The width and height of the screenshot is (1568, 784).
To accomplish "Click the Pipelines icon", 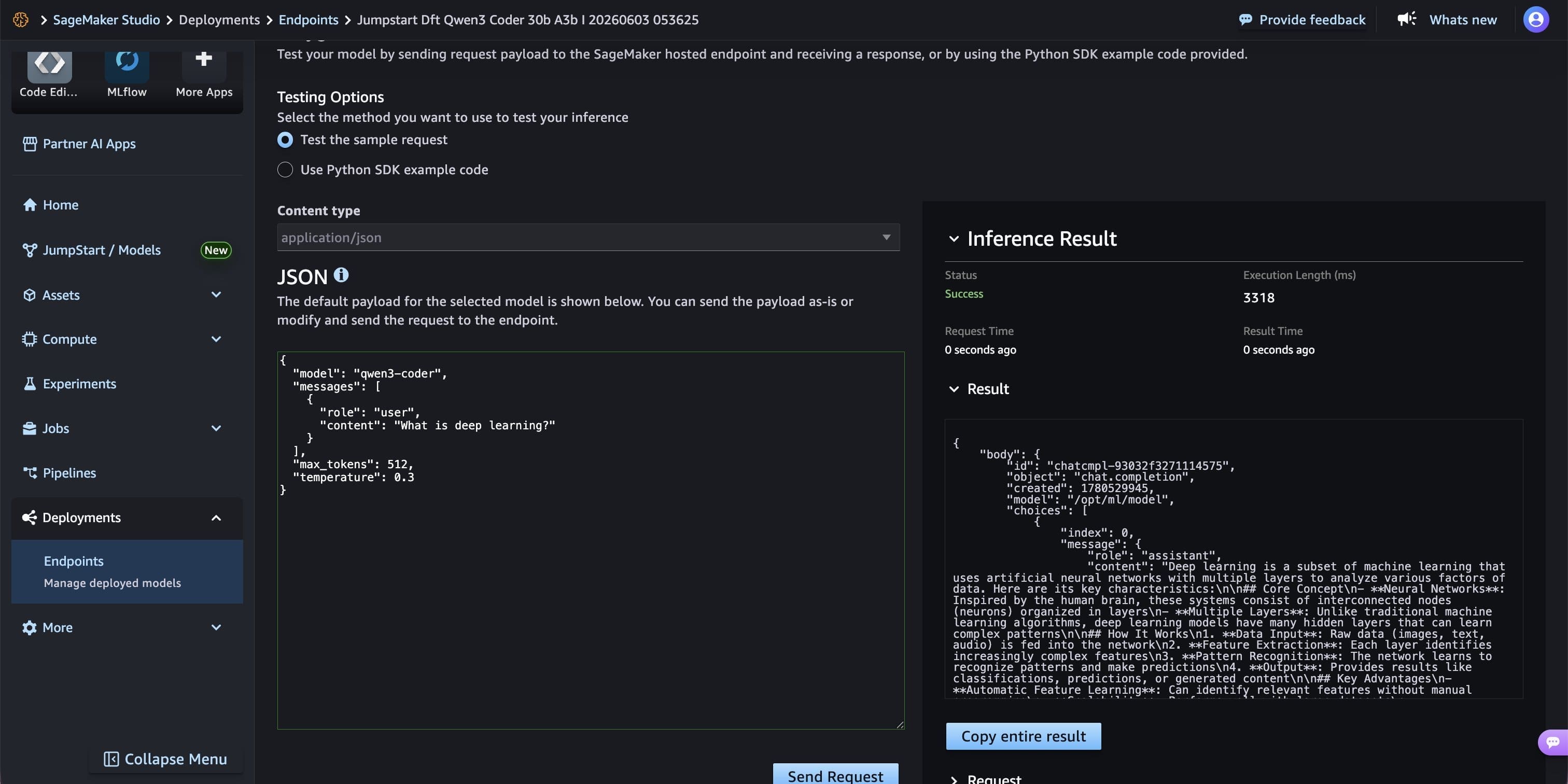I will tap(29, 473).
